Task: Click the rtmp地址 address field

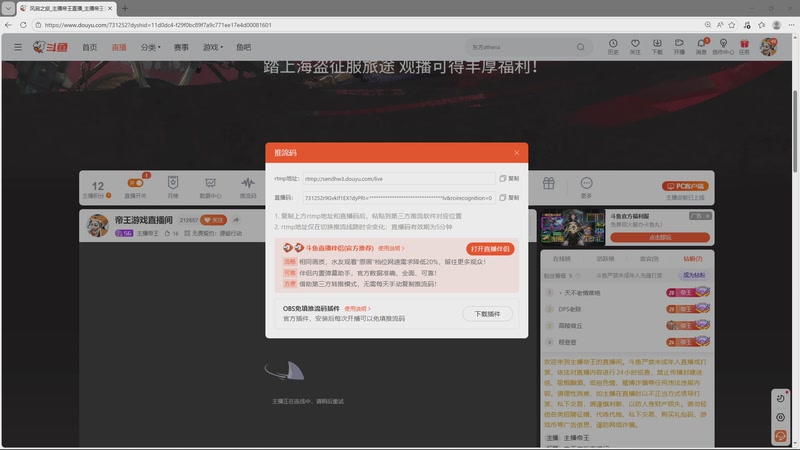Action: [x=398, y=179]
